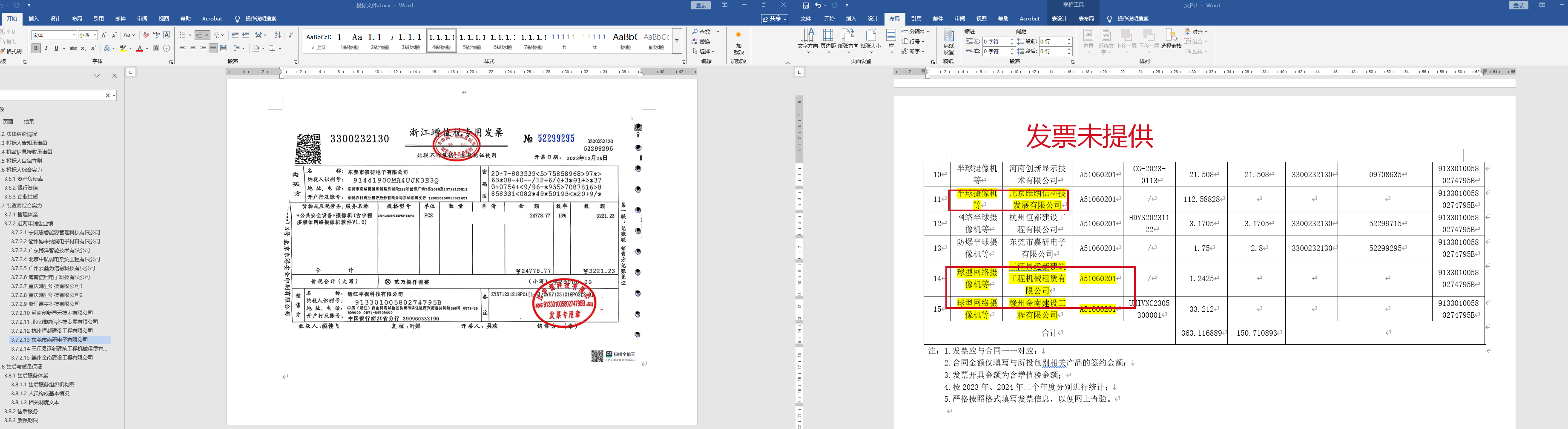This screenshot has height=429, width=1568.
Task: Open the 引用 tab in the 文档1 window
Action: (916, 19)
